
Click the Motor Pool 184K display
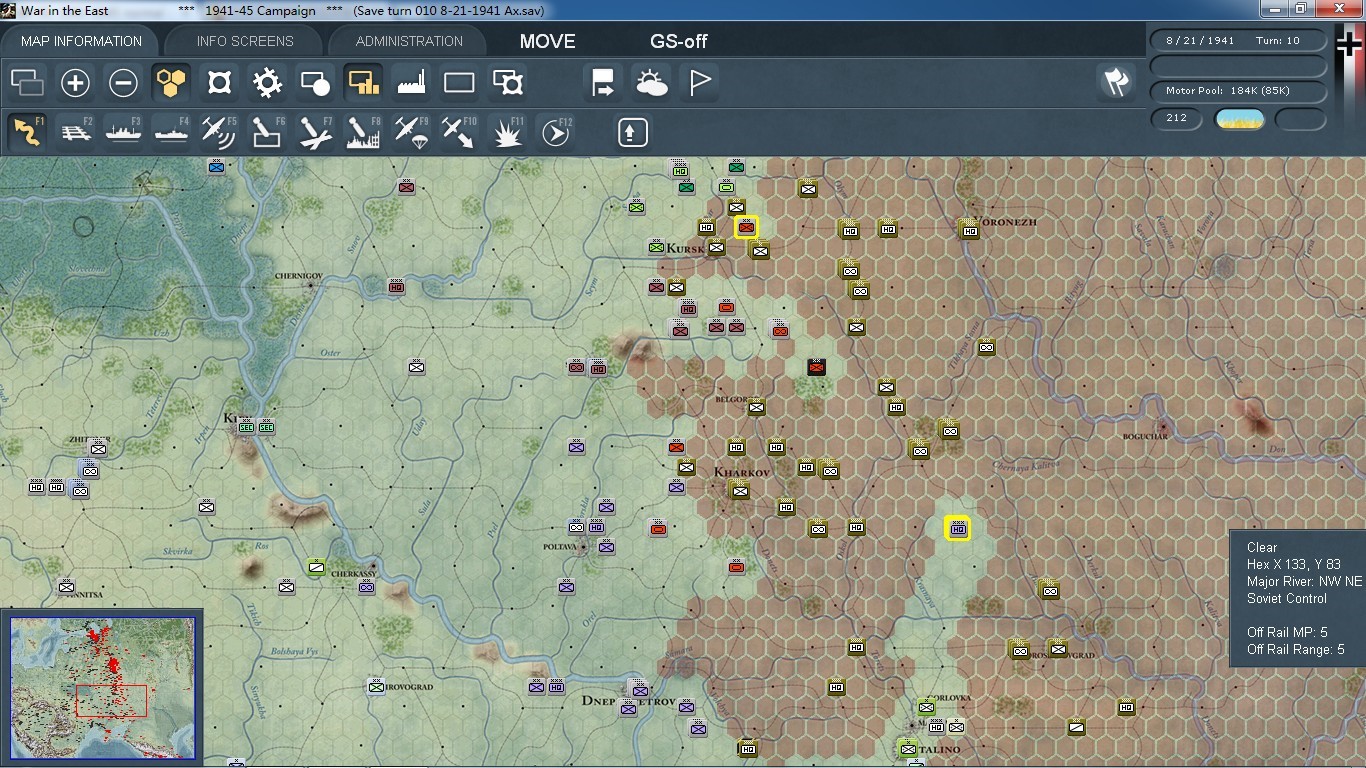pyautogui.click(x=1238, y=91)
